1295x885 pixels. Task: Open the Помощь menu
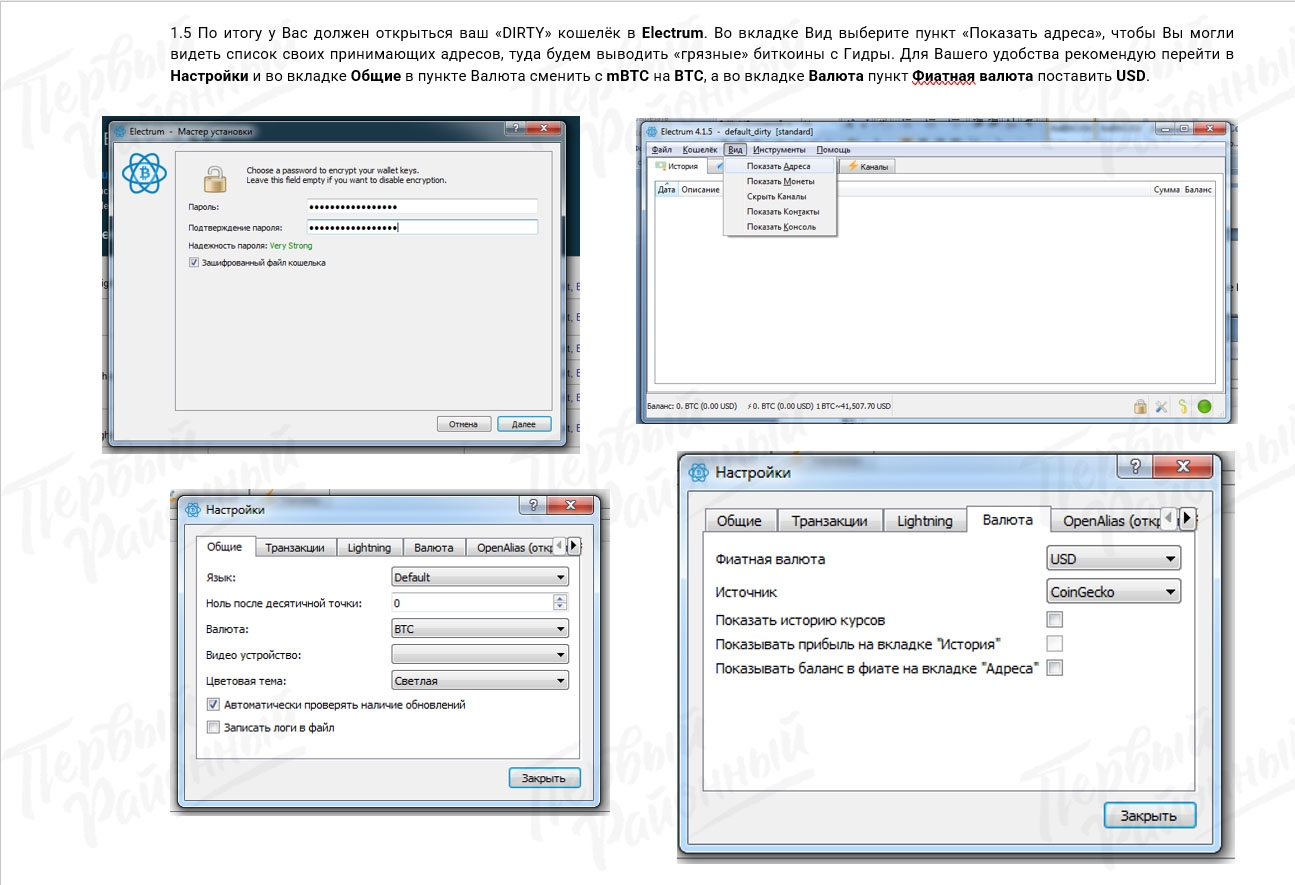pyautogui.click(x=833, y=149)
